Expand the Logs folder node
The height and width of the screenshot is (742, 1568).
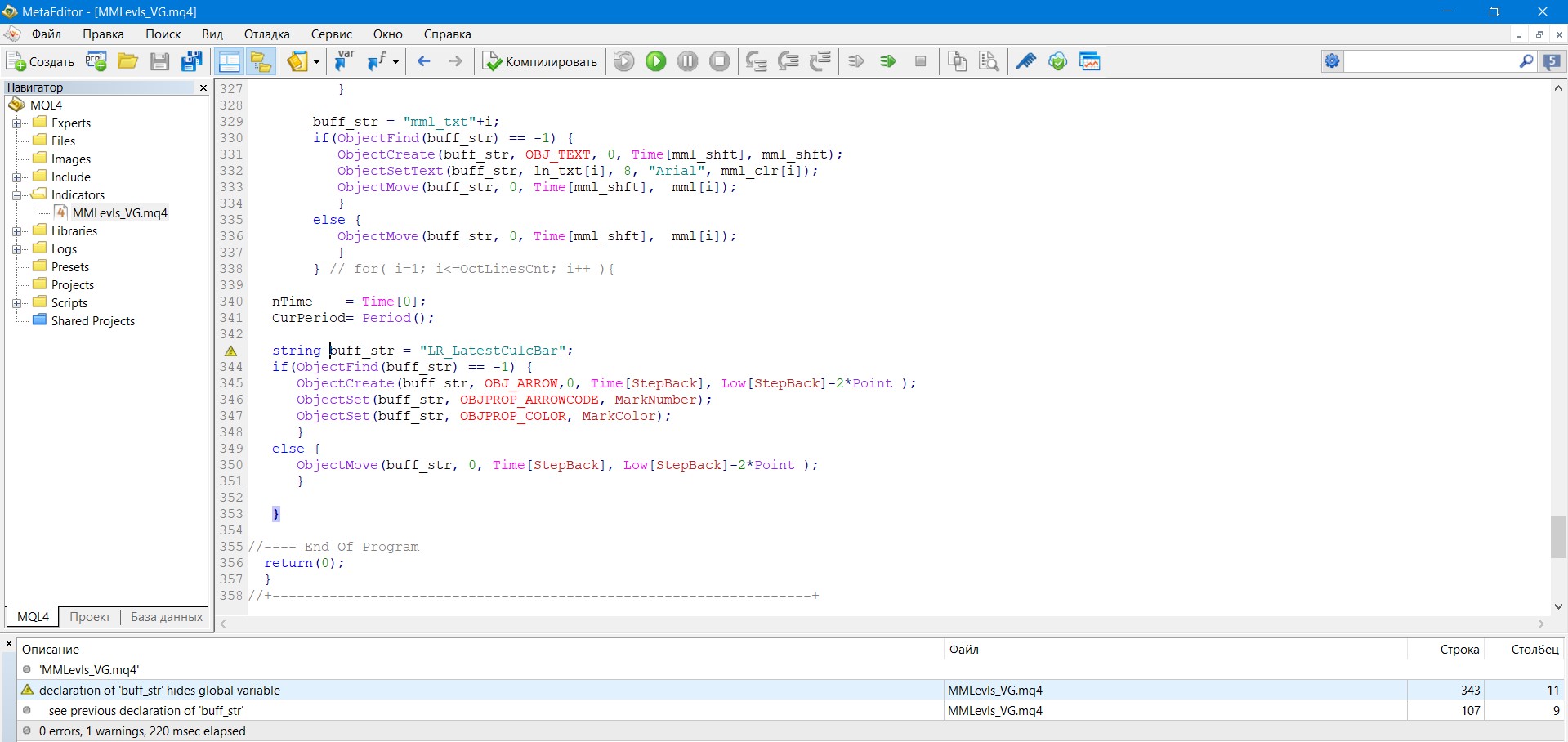(x=16, y=249)
